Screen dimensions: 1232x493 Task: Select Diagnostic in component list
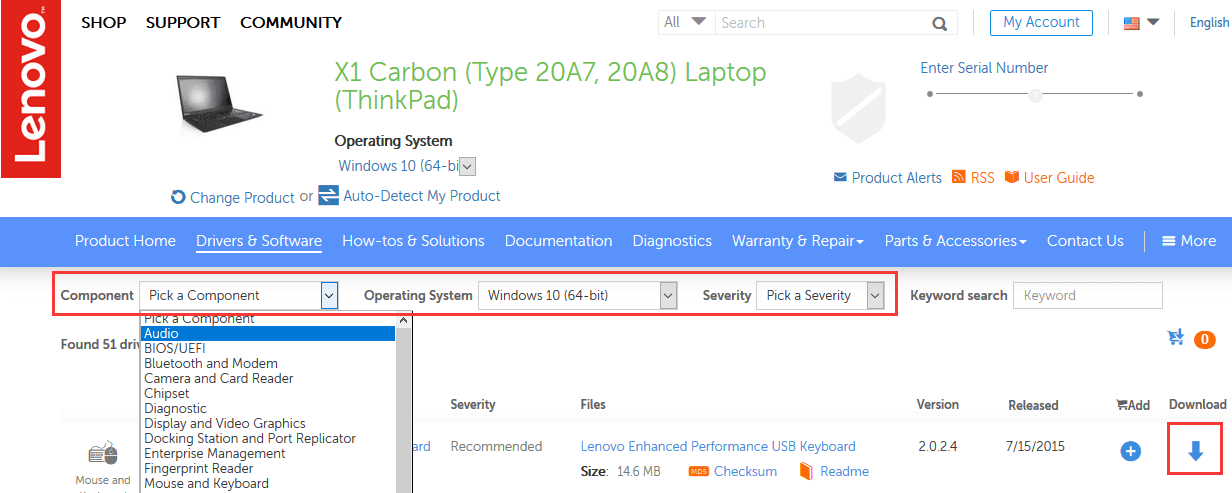click(x=268, y=409)
